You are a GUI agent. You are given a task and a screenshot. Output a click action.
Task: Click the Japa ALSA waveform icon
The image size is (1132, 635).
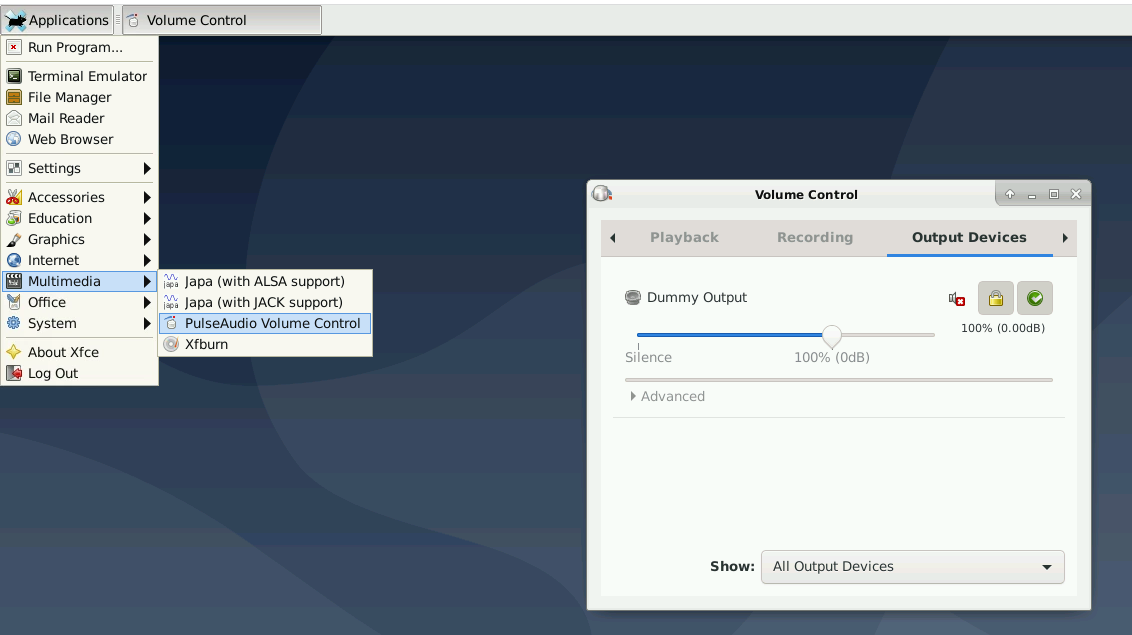point(171,281)
